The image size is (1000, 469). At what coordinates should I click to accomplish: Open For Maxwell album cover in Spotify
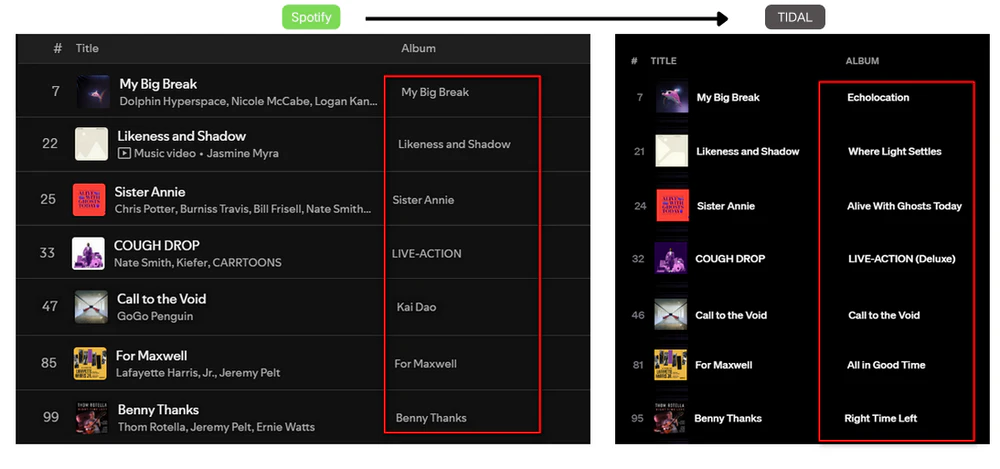(90, 363)
